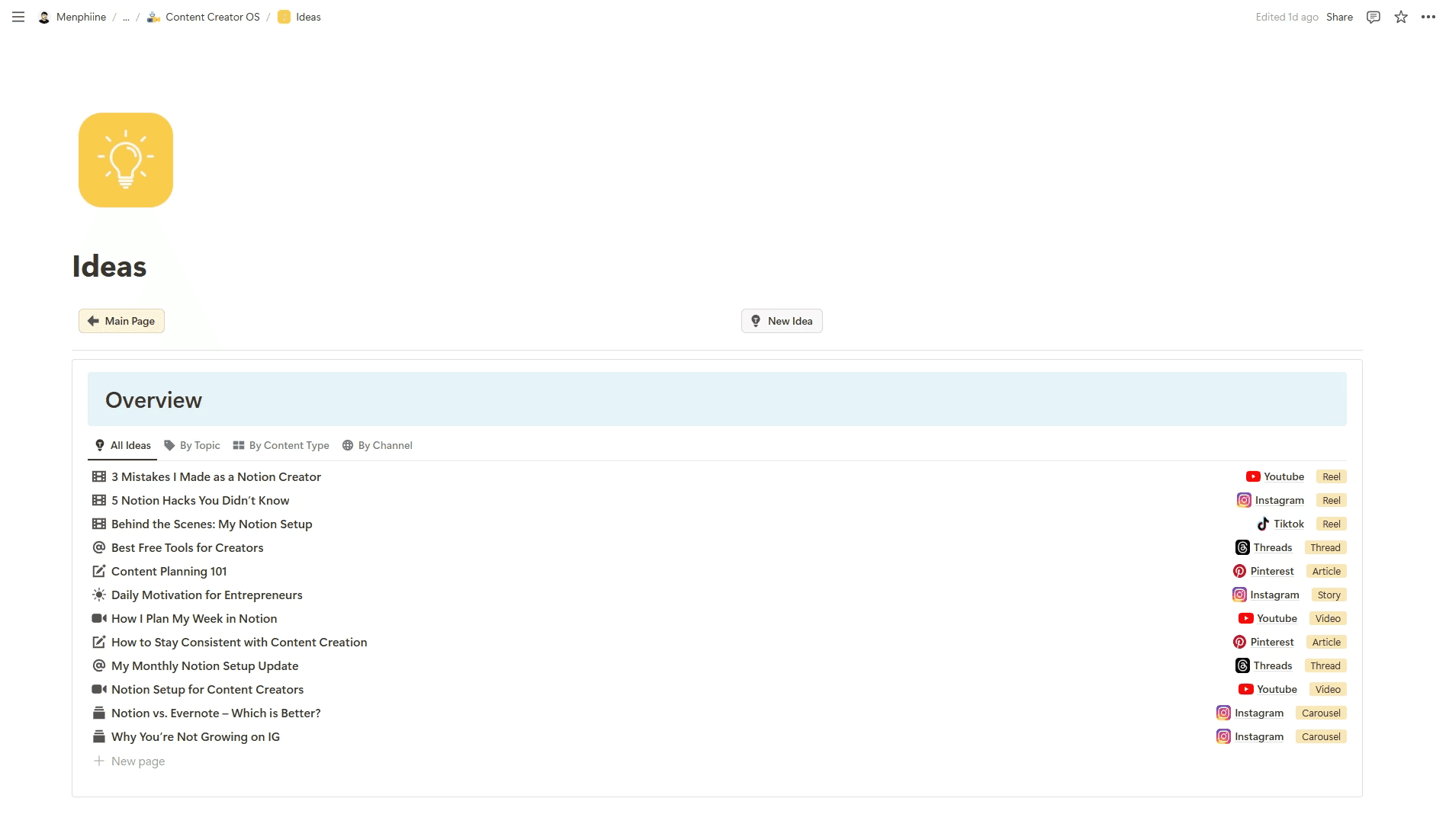
Task: Open 'Why You're Not Growing on IG'
Action: tap(195, 736)
